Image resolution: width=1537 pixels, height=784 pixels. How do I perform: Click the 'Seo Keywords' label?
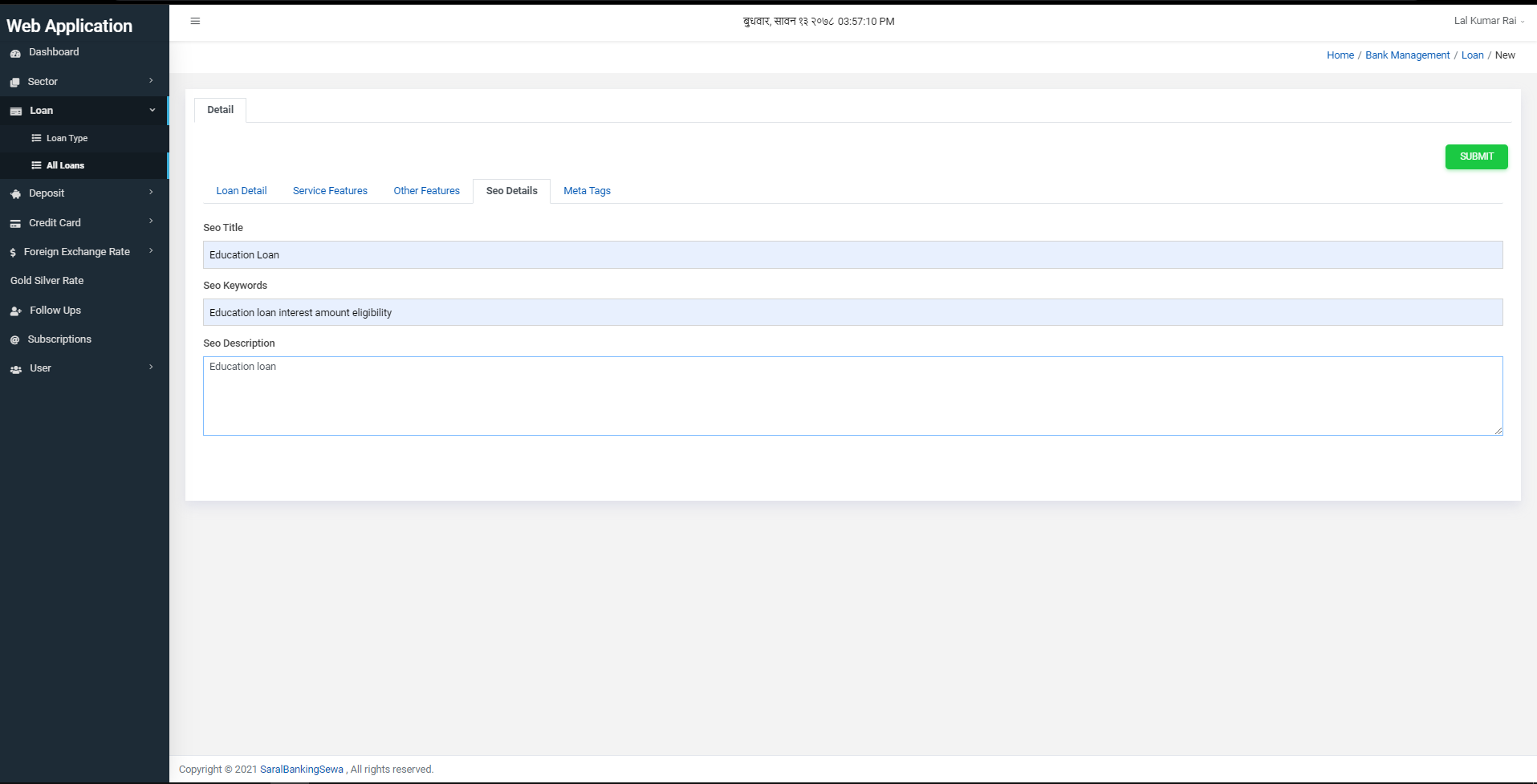(x=235, y=286)
